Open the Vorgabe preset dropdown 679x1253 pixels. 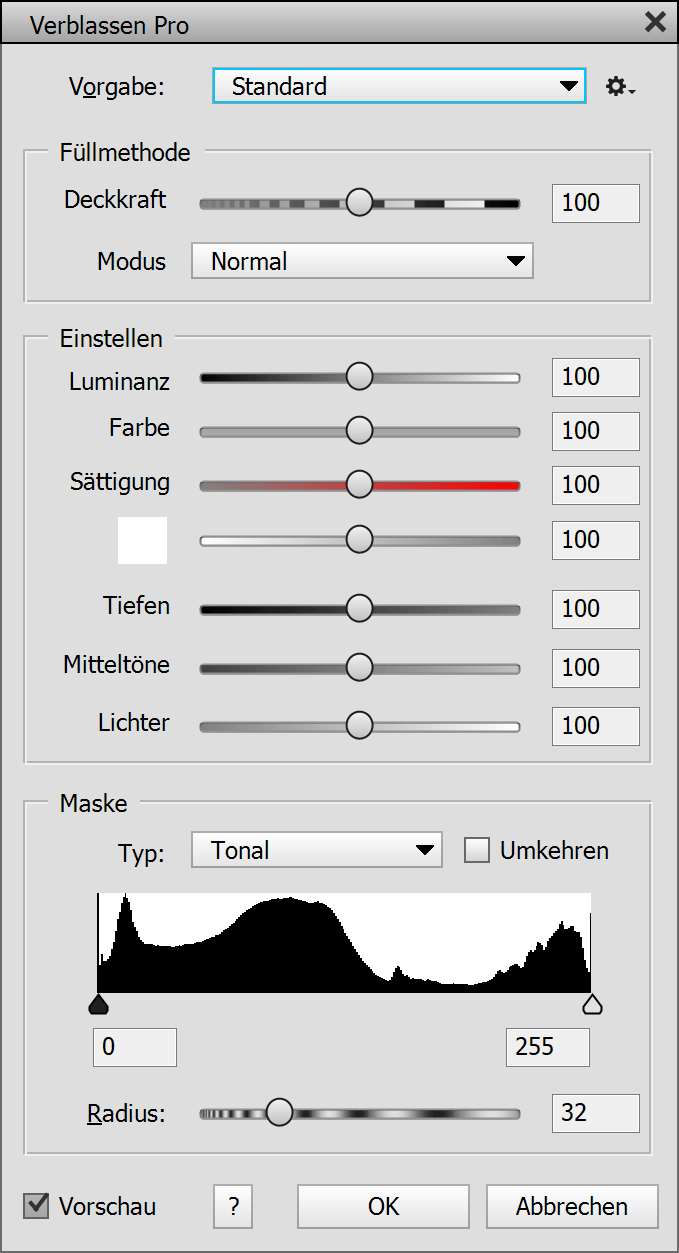click(x=398, y=86)
